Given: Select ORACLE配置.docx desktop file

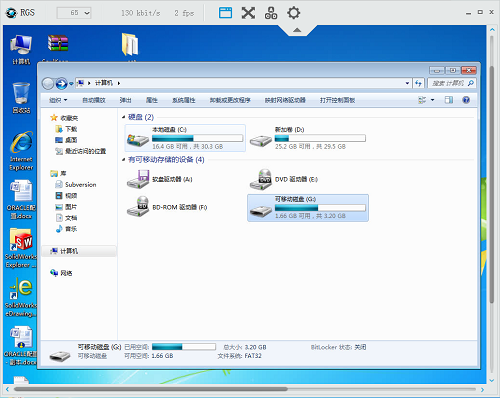Looking at the screenshot, I should (21, 200).
